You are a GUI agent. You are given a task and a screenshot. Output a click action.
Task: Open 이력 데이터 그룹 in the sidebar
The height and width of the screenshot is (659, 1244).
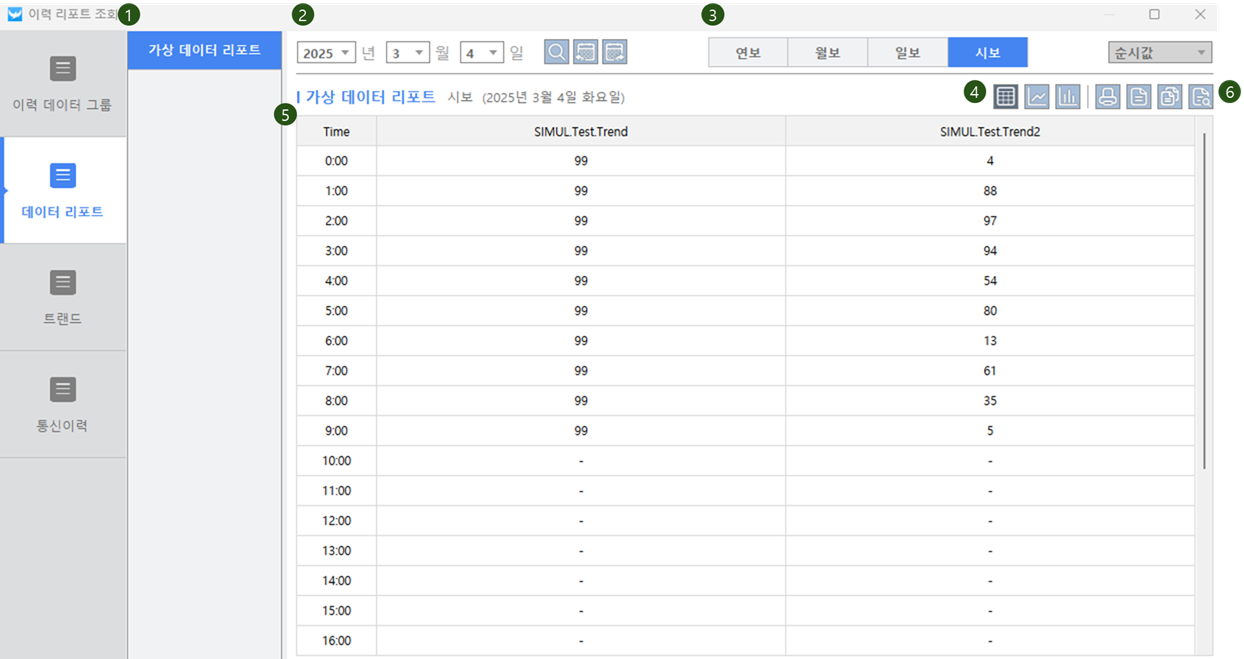coord(63,84)
